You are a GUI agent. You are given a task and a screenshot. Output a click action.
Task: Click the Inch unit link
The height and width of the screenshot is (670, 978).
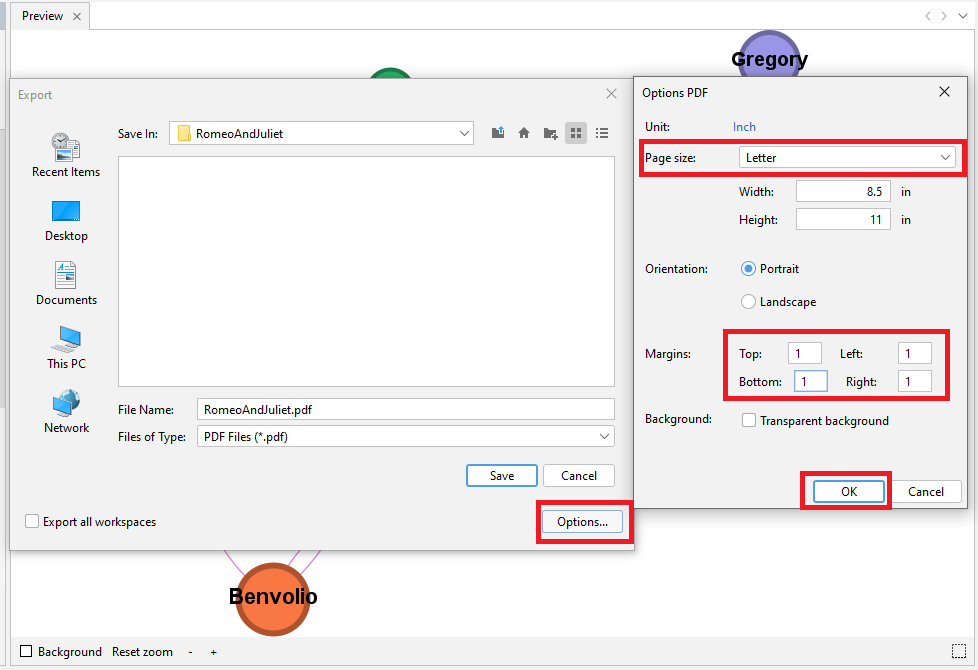[x=744, y=126]
